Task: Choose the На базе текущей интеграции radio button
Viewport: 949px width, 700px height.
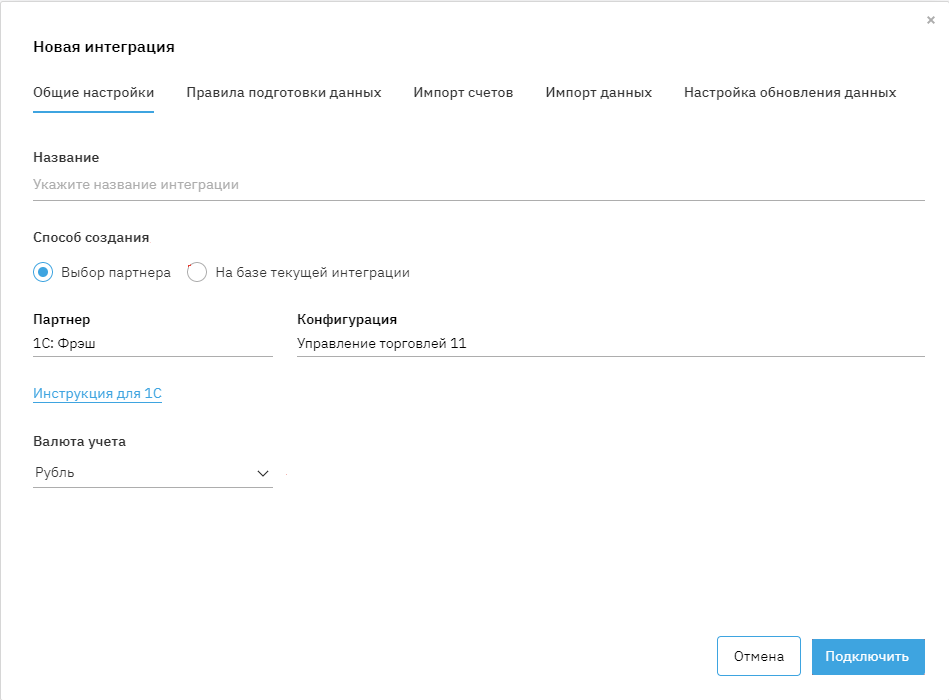Action: point(197,272)
